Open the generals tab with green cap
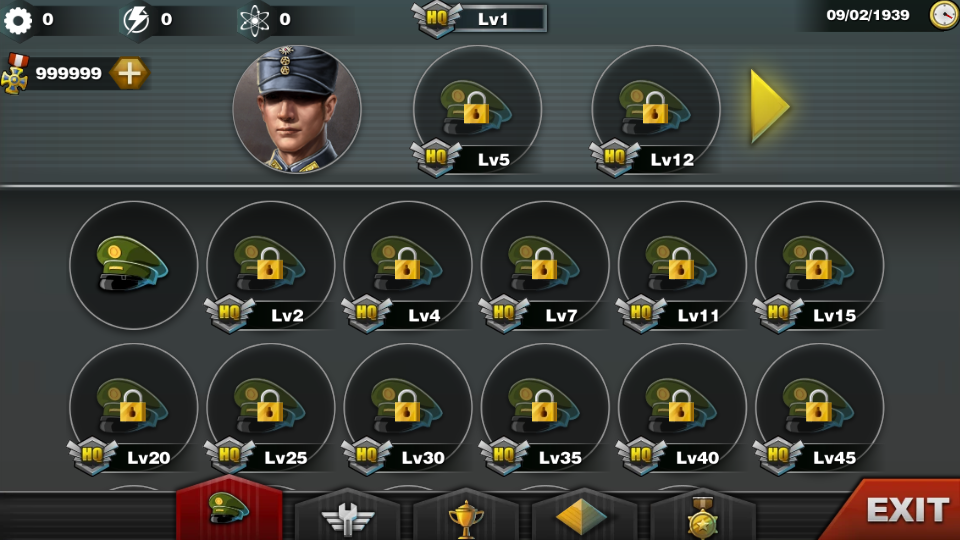This screenshot has height=540, width=960. pos(229,509)
